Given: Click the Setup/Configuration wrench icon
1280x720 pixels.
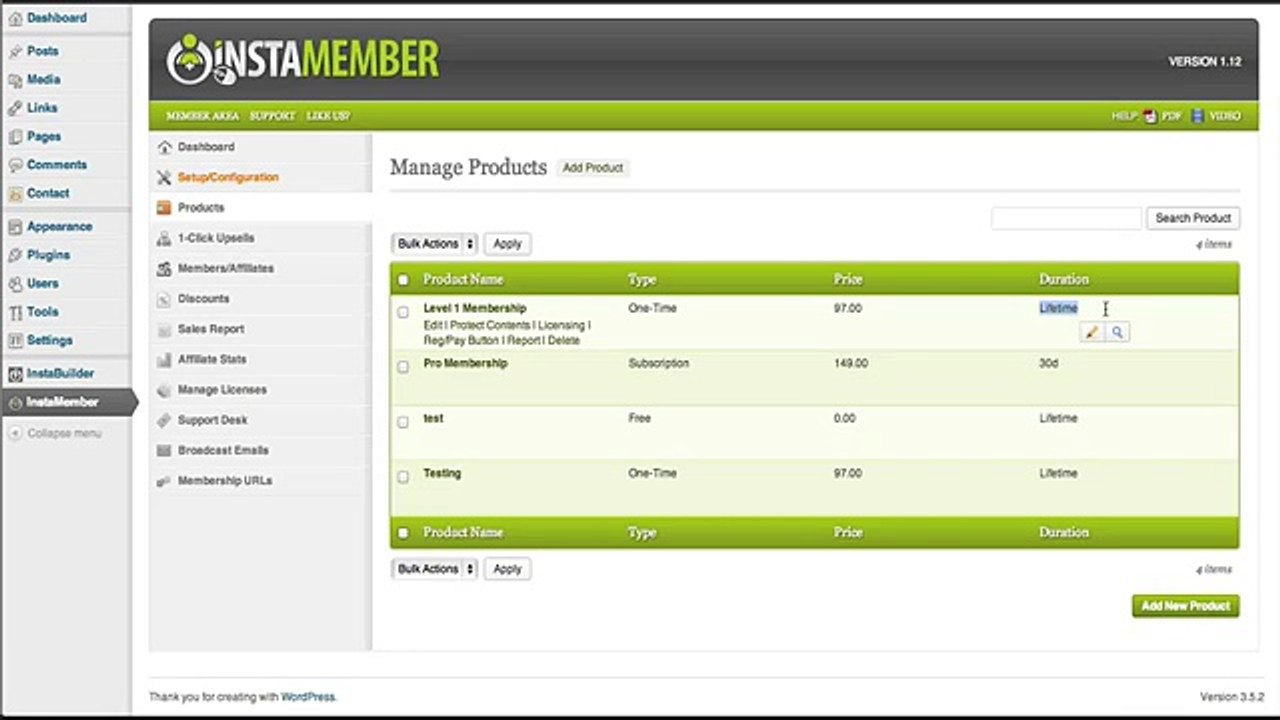Looking at the screenshot, I should point(164,177).
